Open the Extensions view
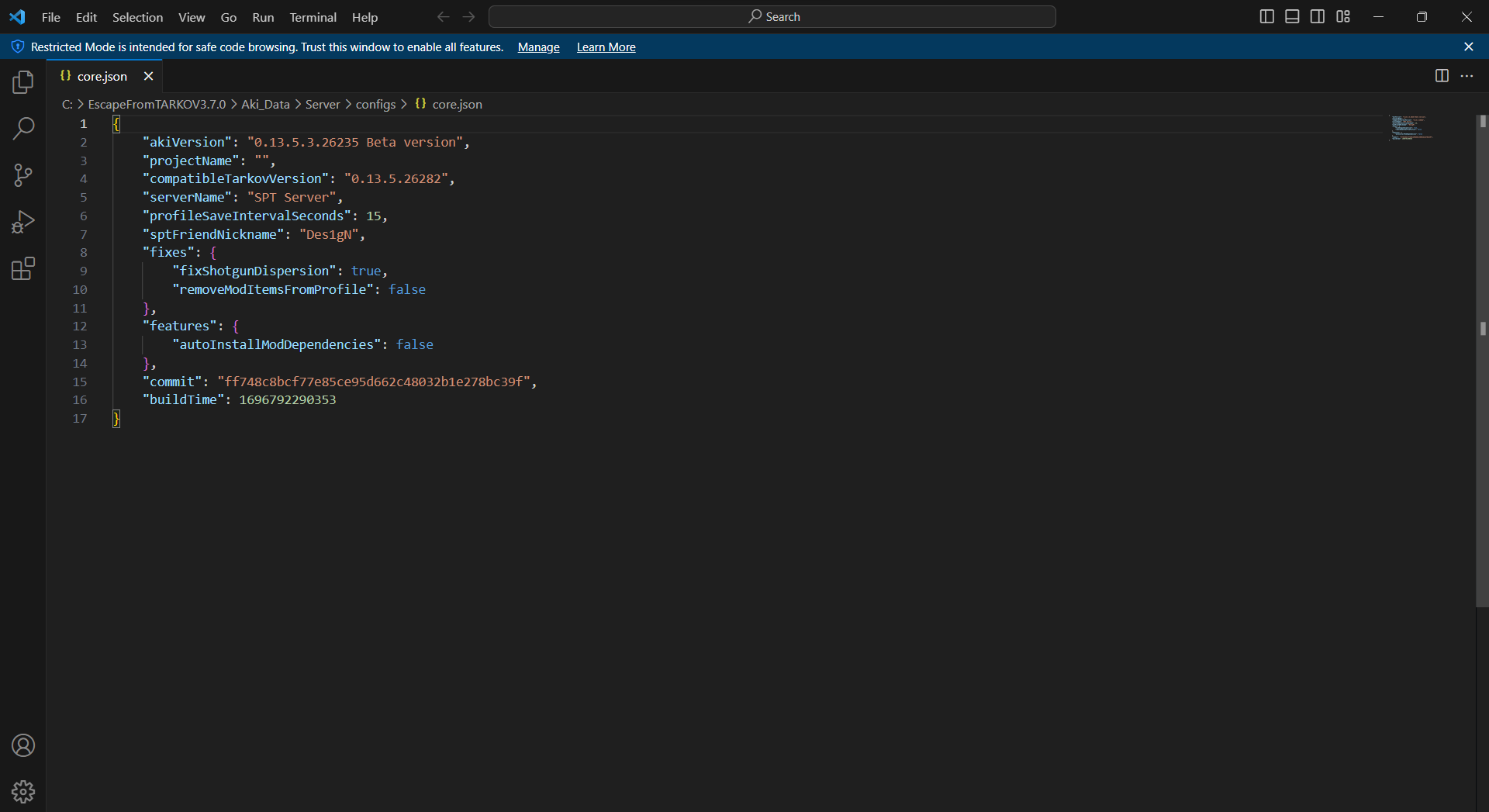The width and height of the screenshot is (1489, 812). click(x=23, y=269)
